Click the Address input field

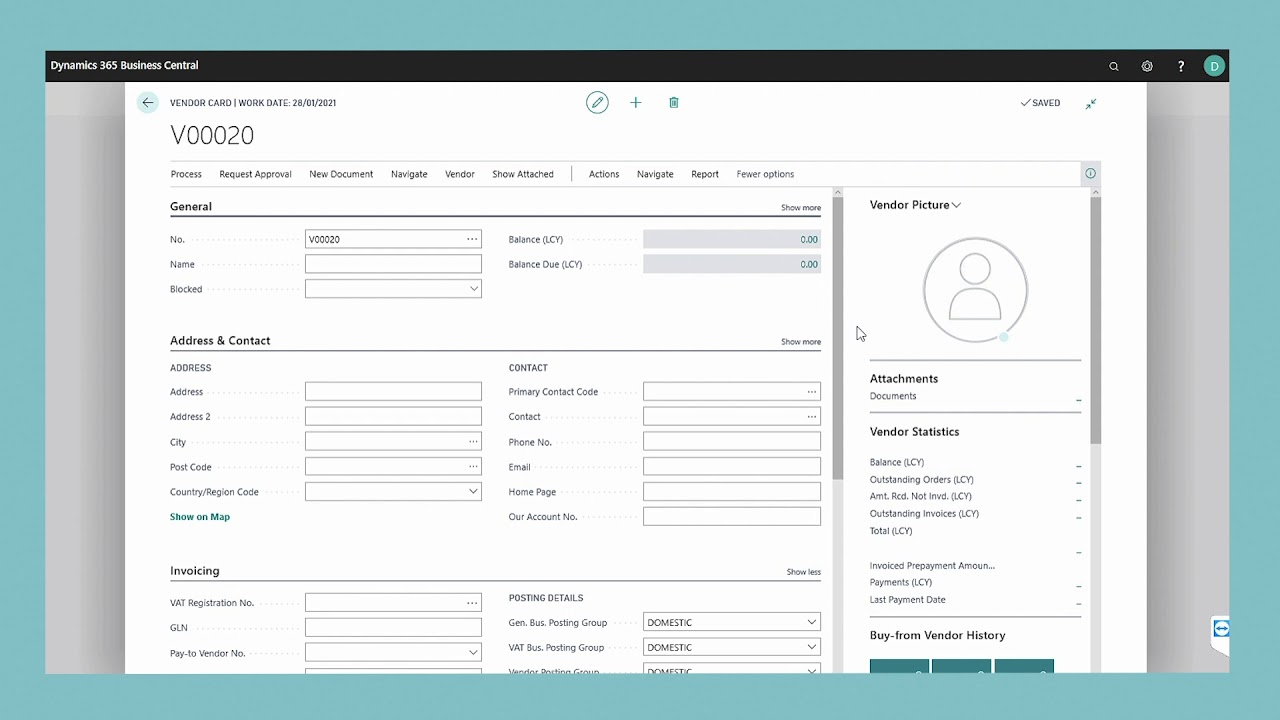pyautogui.click(x=393, y=391)
